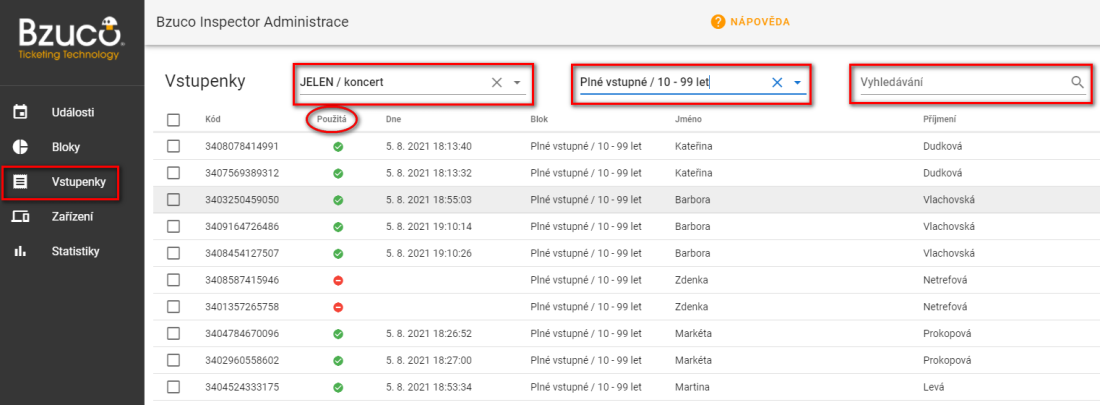Select checkbox for ticket 3408587415946

174,280
